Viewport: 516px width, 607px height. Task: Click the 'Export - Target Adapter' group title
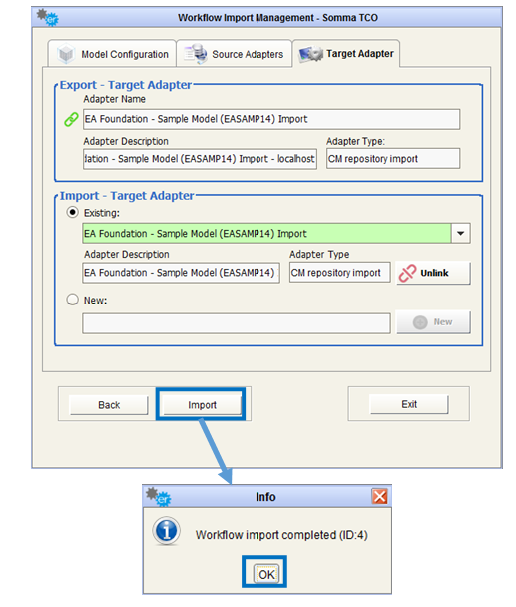[x=126, y=85]
